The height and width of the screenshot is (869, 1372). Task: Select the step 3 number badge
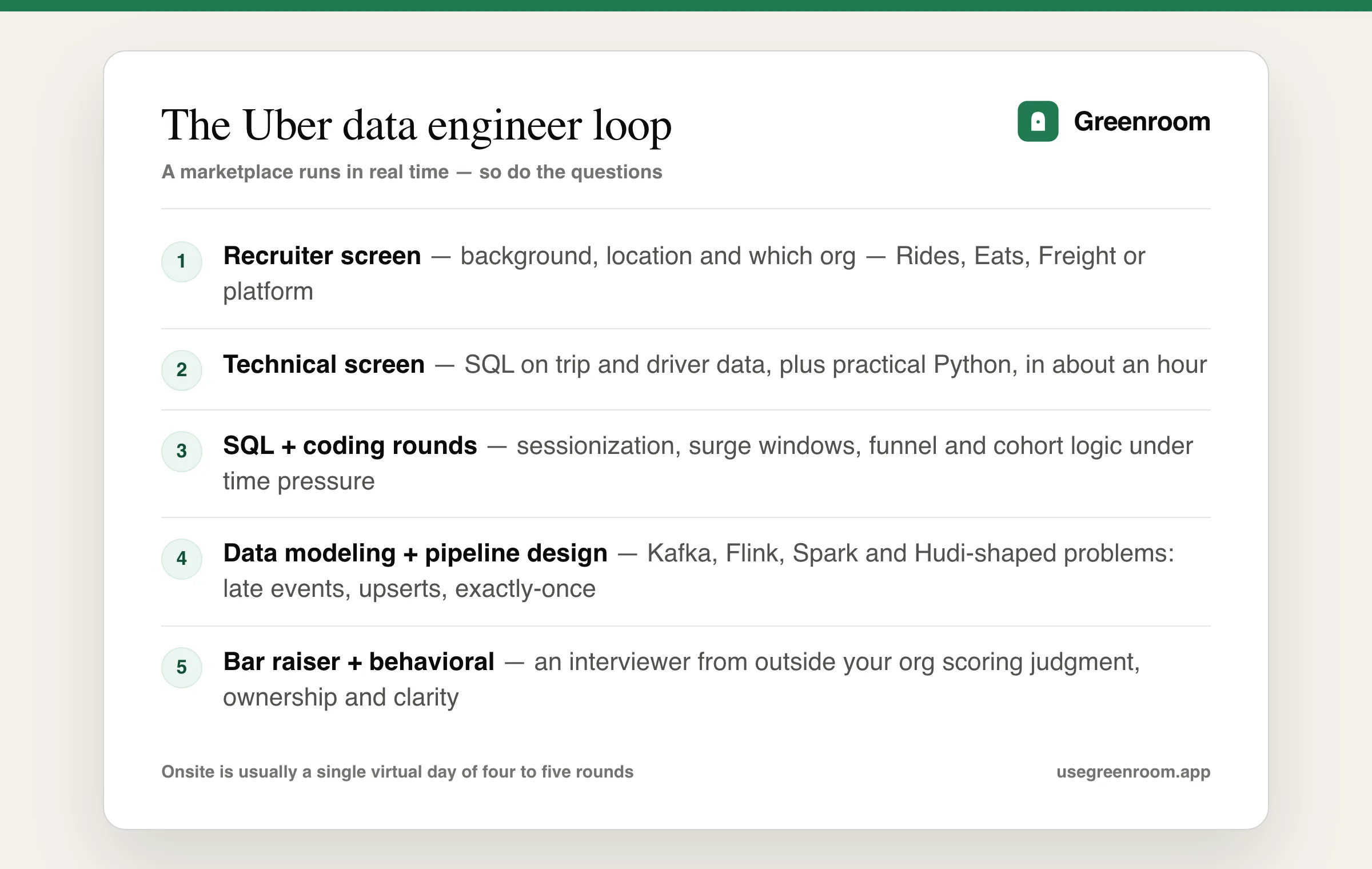[x=182, y=452]
